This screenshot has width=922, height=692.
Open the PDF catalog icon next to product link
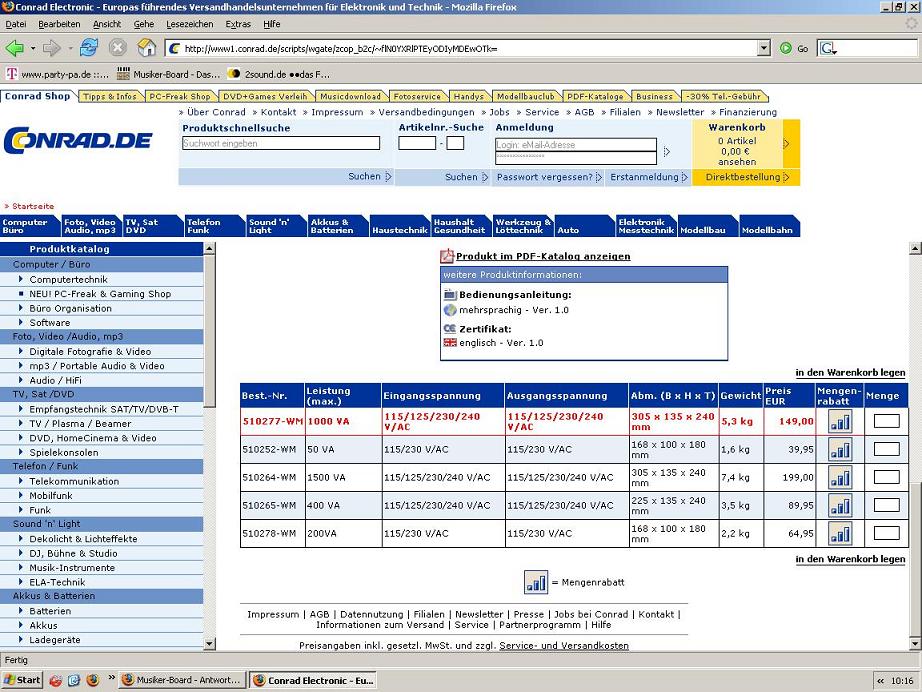tap(447, 256)
